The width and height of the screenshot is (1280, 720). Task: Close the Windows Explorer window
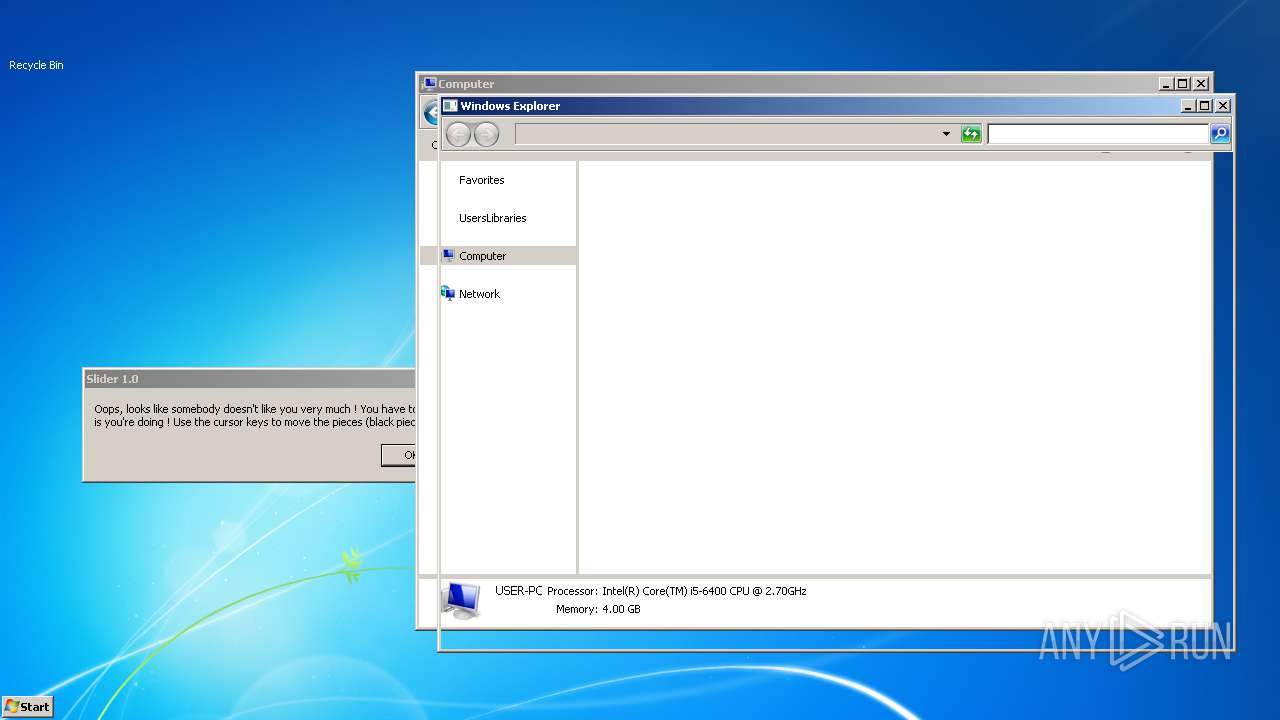[x=1223, y=106]
